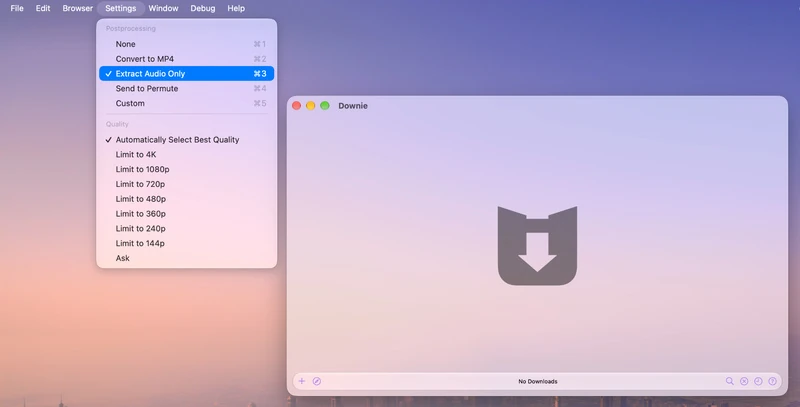Image resolution: width=800 pixels, height=407 pixels.
Task: Choose Convert to MP4
Action: click(x=186, y=59)
